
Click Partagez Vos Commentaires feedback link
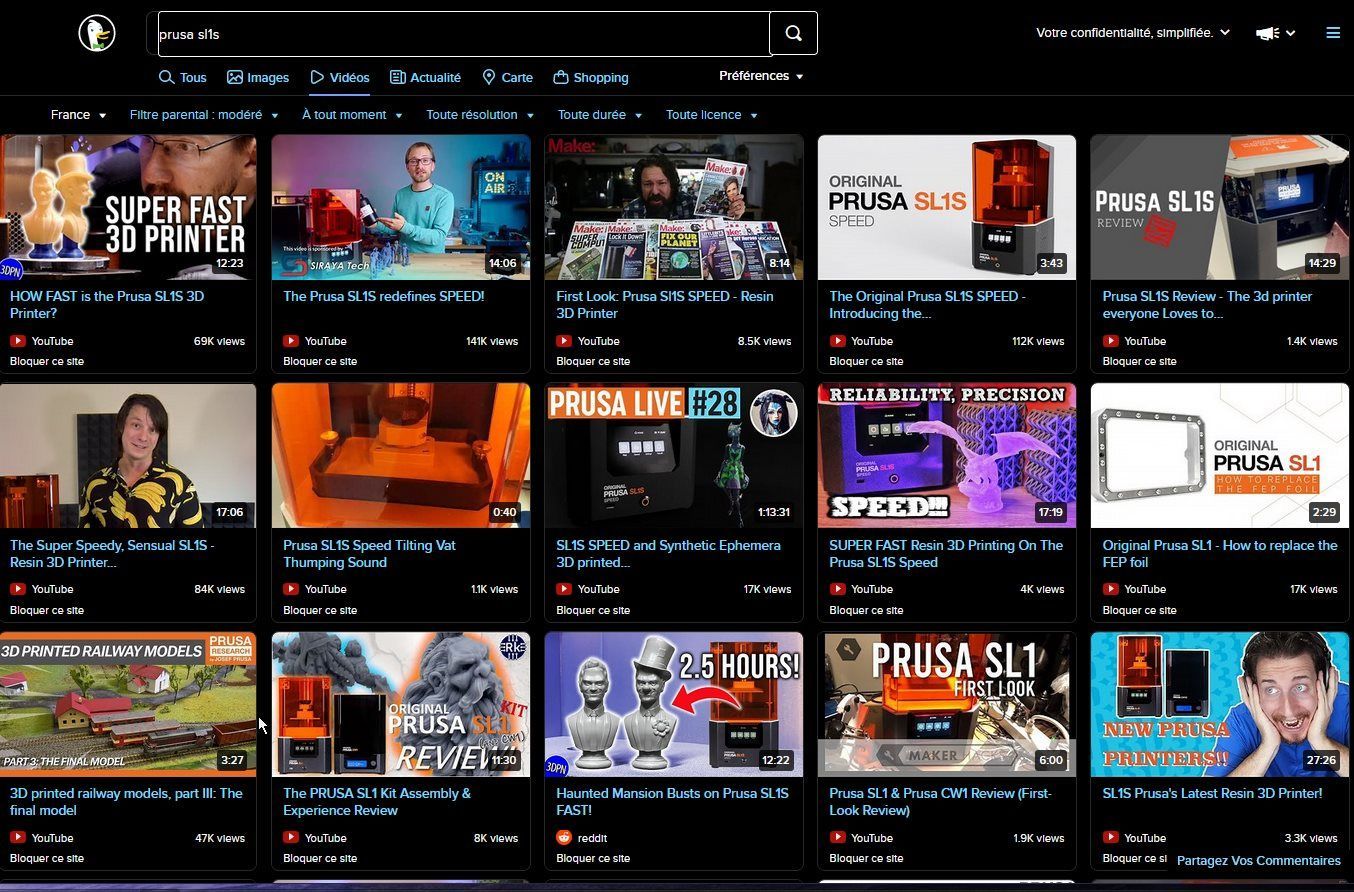tap(1259, 860)
